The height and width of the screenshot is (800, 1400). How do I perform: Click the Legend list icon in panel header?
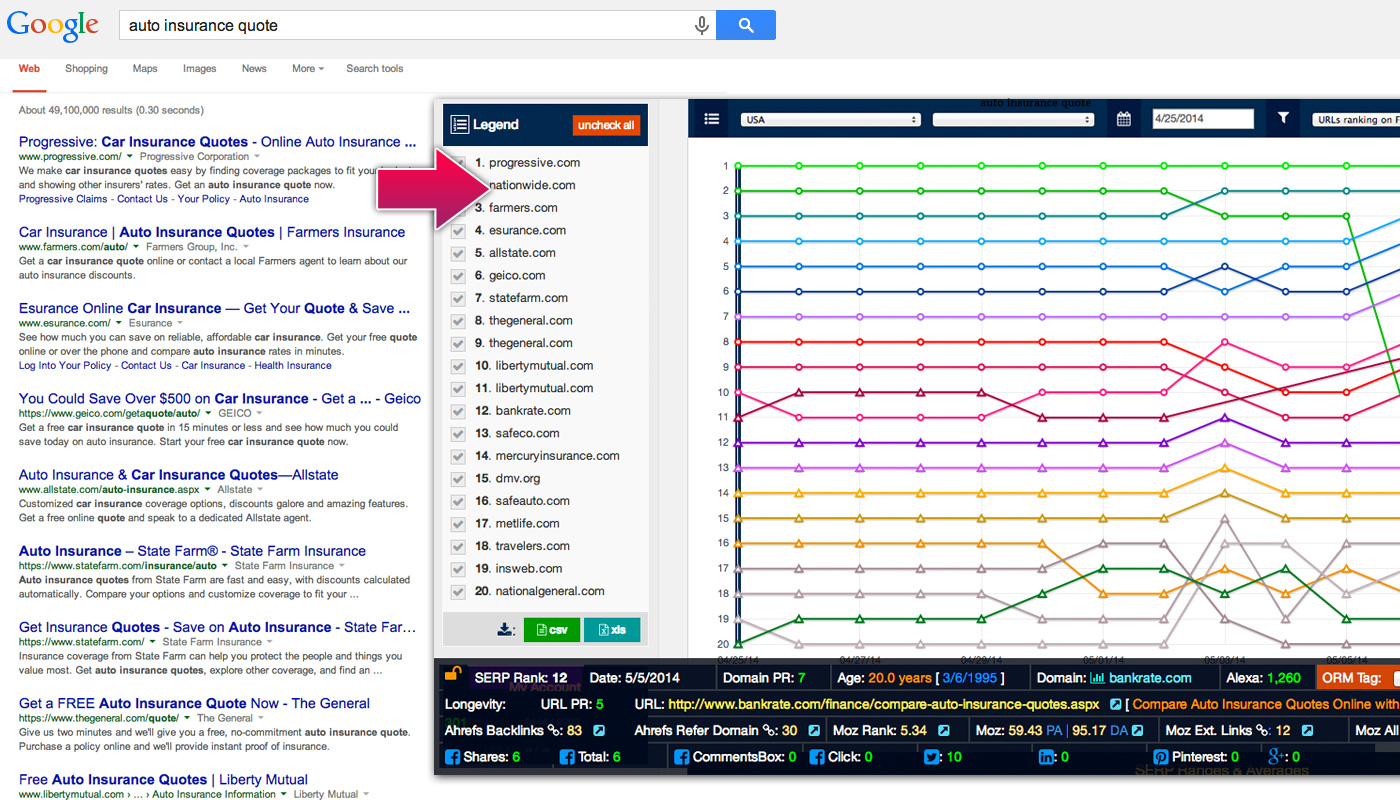click(x=460, y=125)
